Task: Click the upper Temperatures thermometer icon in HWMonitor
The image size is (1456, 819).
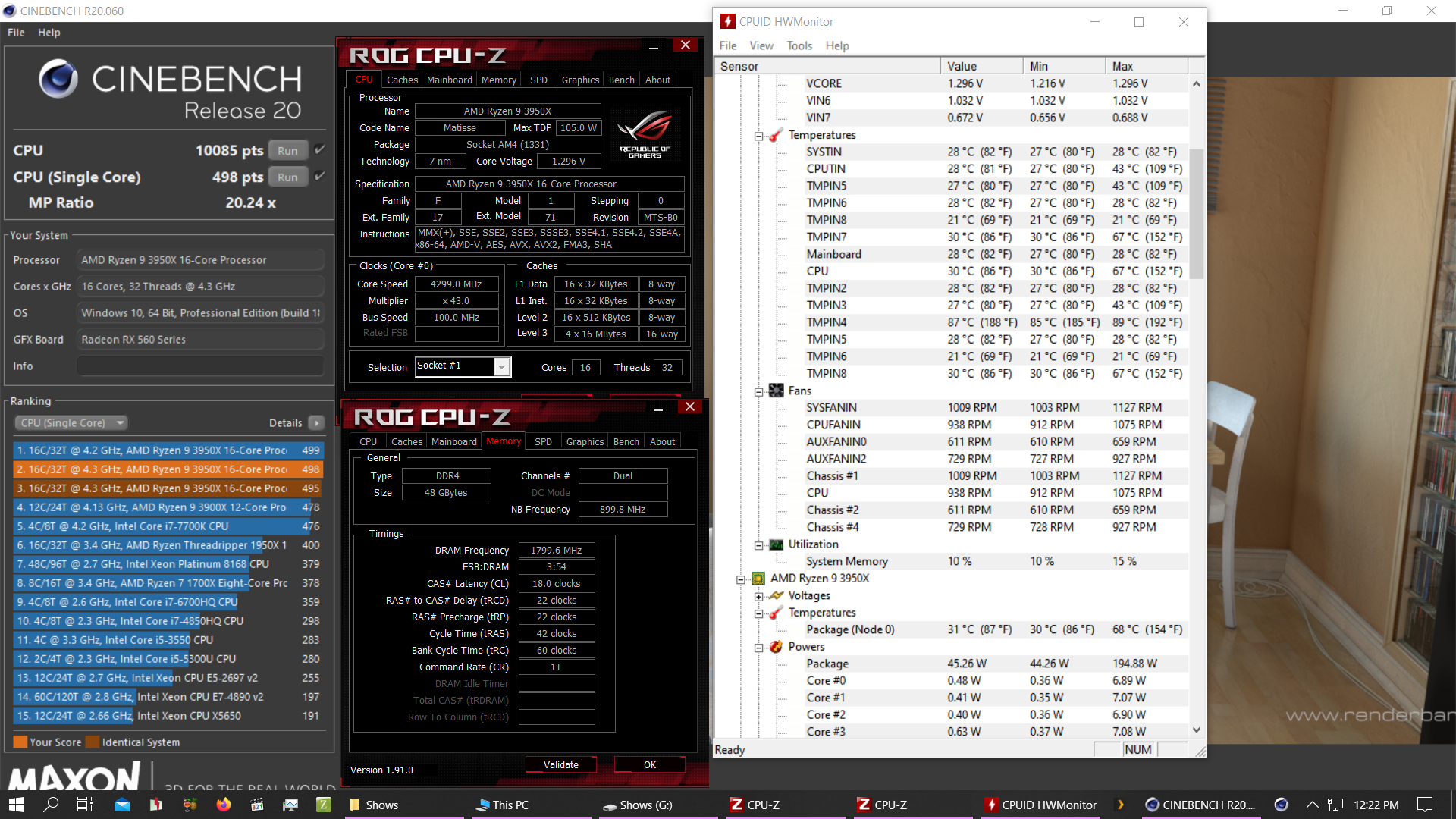Action: 776,135
